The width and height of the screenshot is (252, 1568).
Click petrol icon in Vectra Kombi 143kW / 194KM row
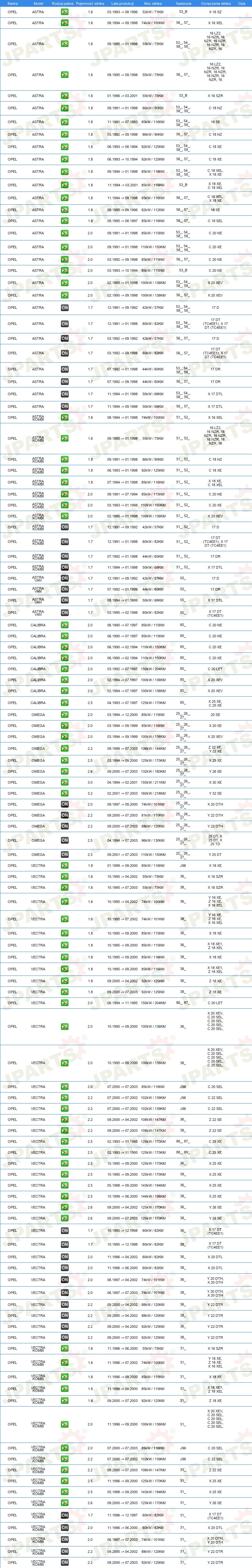(64, 1492)
